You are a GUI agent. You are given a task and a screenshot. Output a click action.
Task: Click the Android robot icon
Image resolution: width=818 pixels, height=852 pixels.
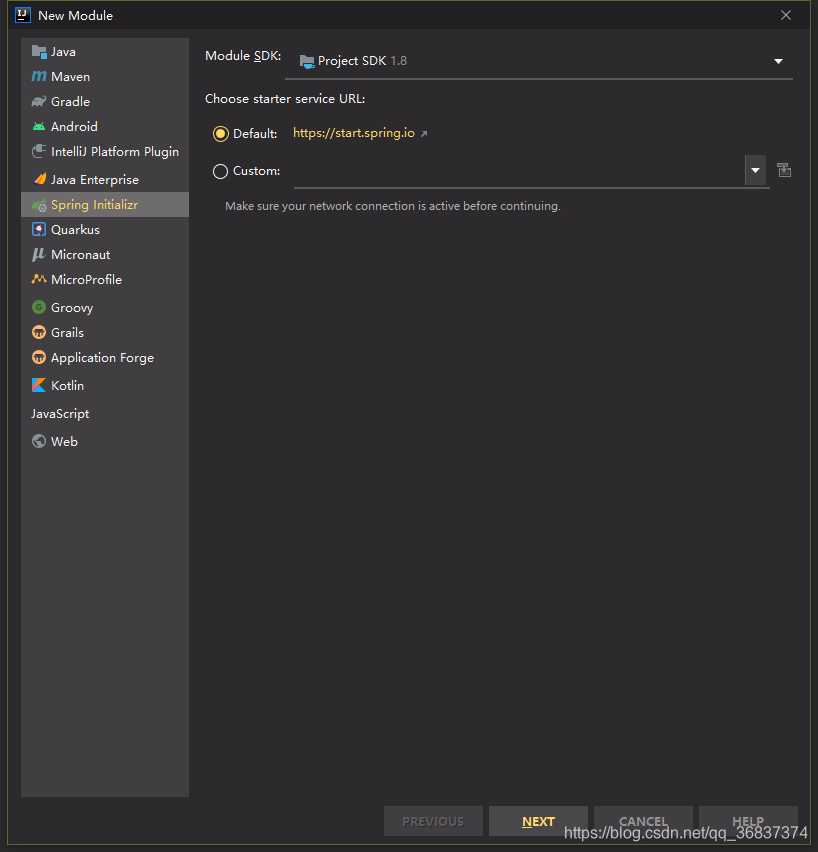(x=39, y=127)
